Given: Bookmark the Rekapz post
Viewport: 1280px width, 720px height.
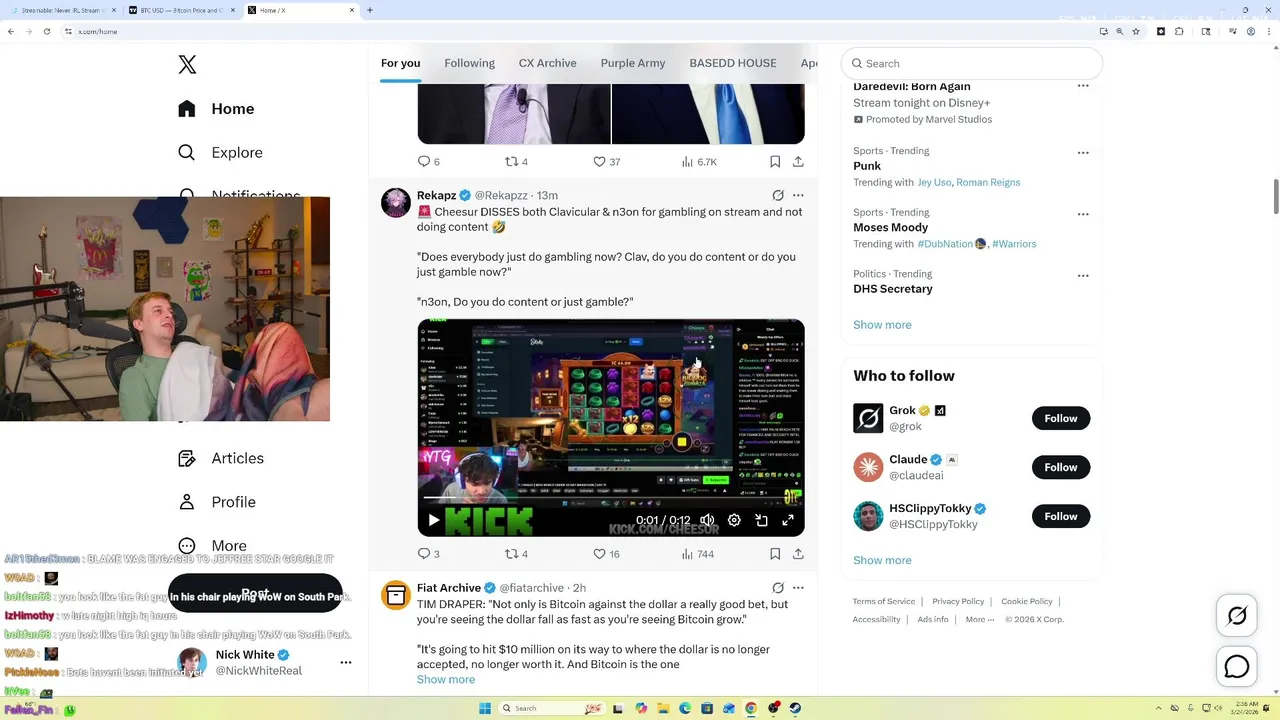Looking at the screenshot, I should click(x=775, y=553).
